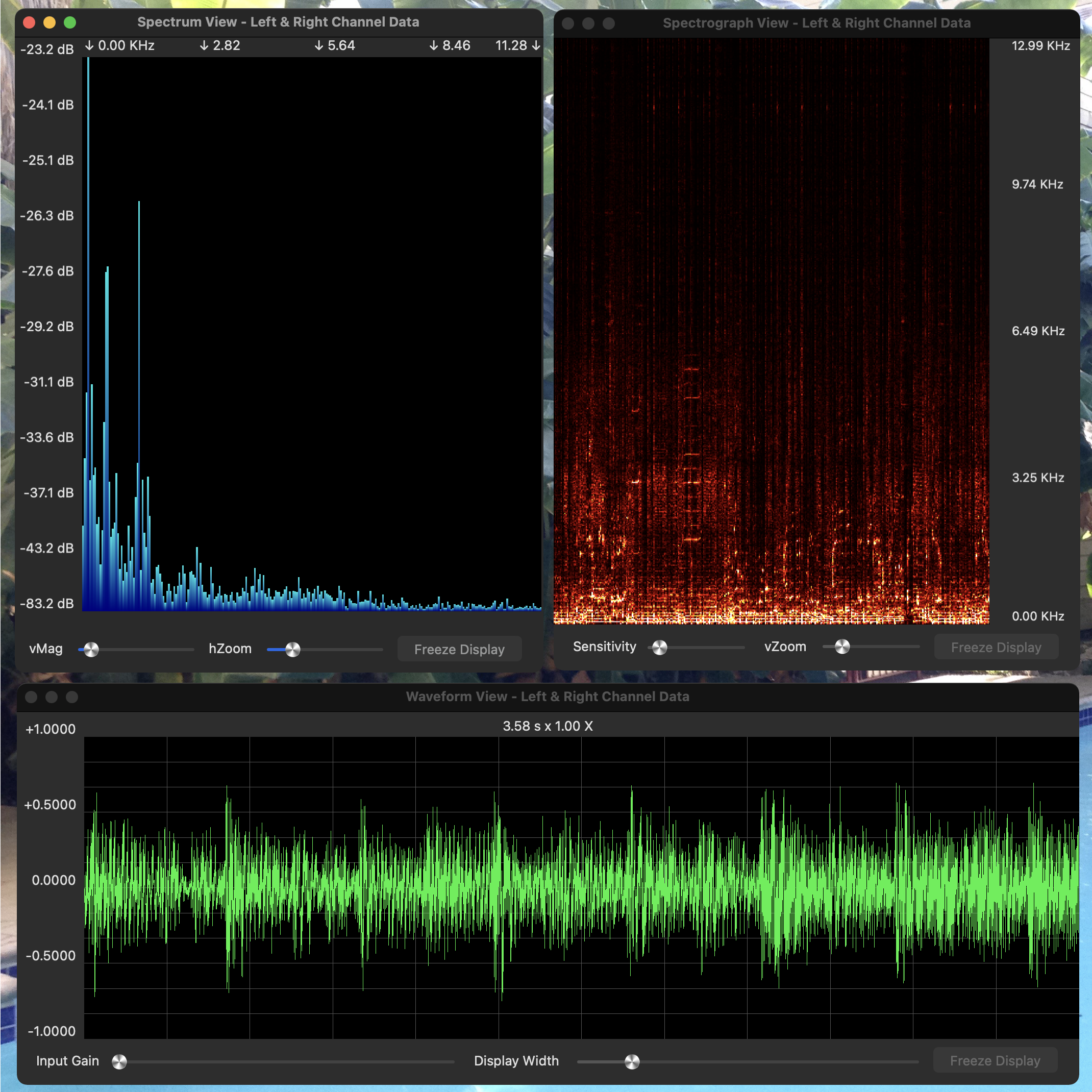This screenshot has width=1092, height=1092.
Task: Click the Sensitivity label
Action: [x=604, y=646]
